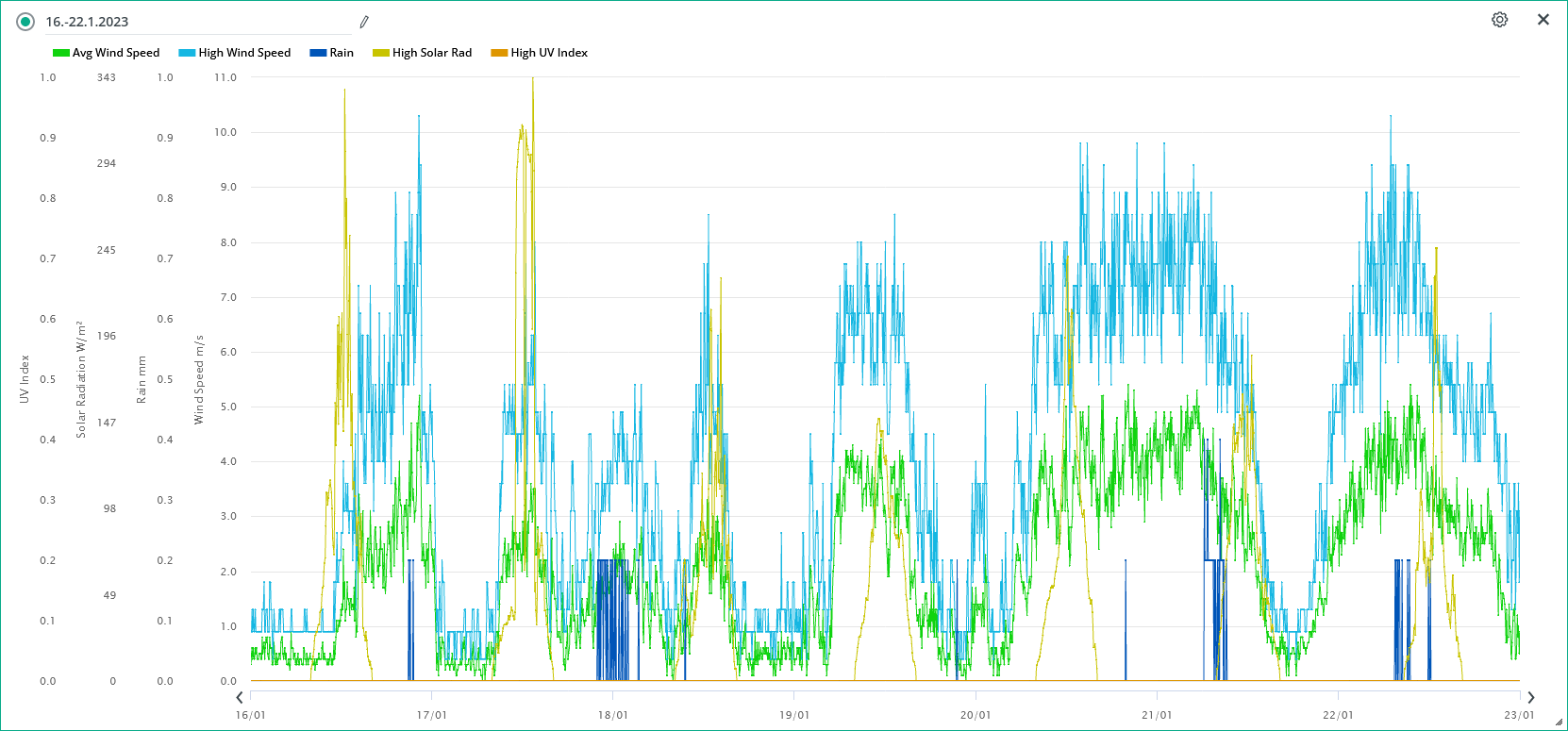The width and height of the screenshot is (1568, 731).
Task: Click the pencil edit title icon
Action: click(364, 22)
